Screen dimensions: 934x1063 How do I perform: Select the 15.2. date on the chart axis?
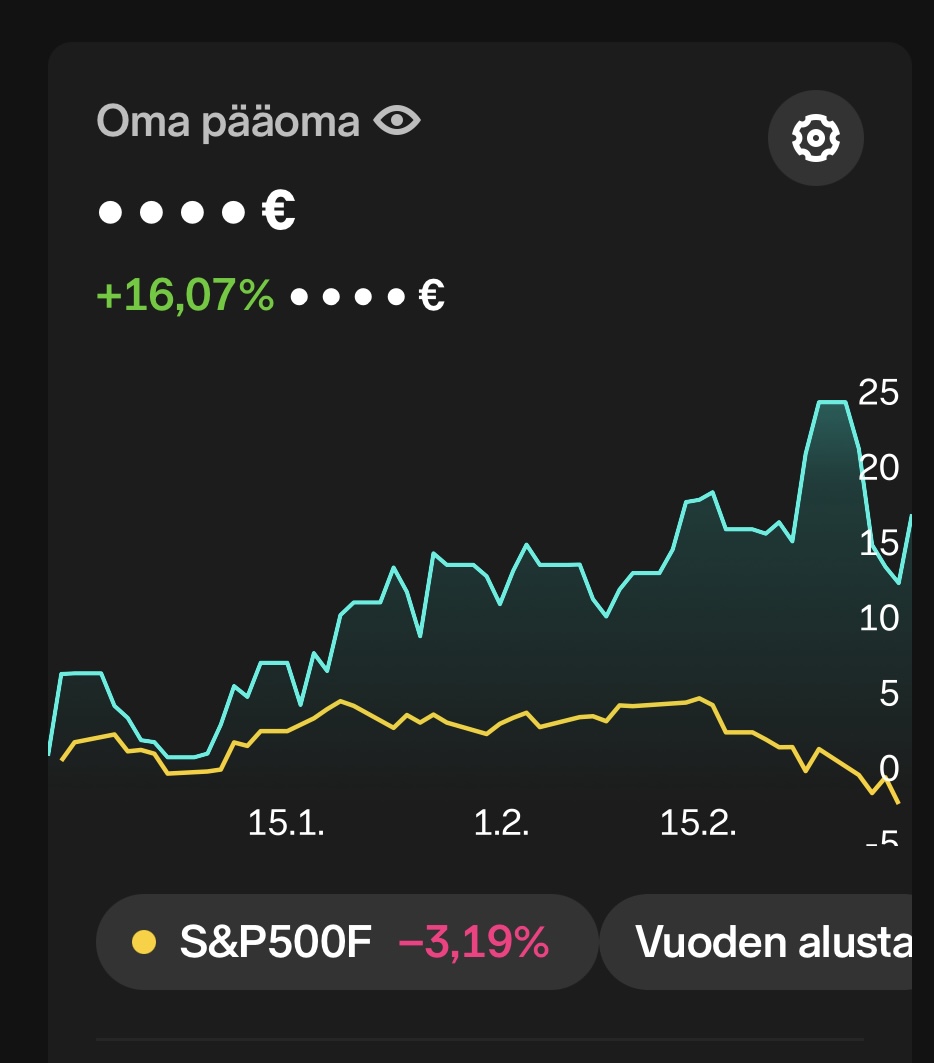point(698,823)
